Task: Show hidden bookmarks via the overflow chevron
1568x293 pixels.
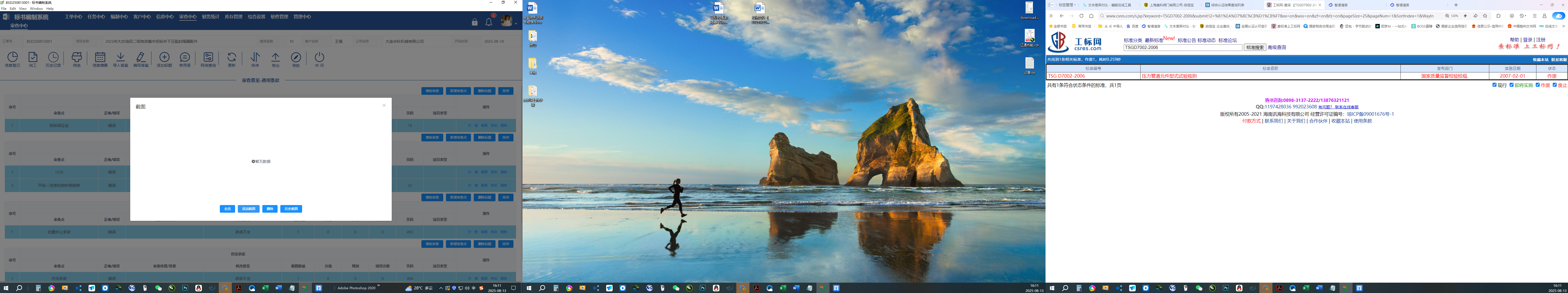Action: (1563, 26)
